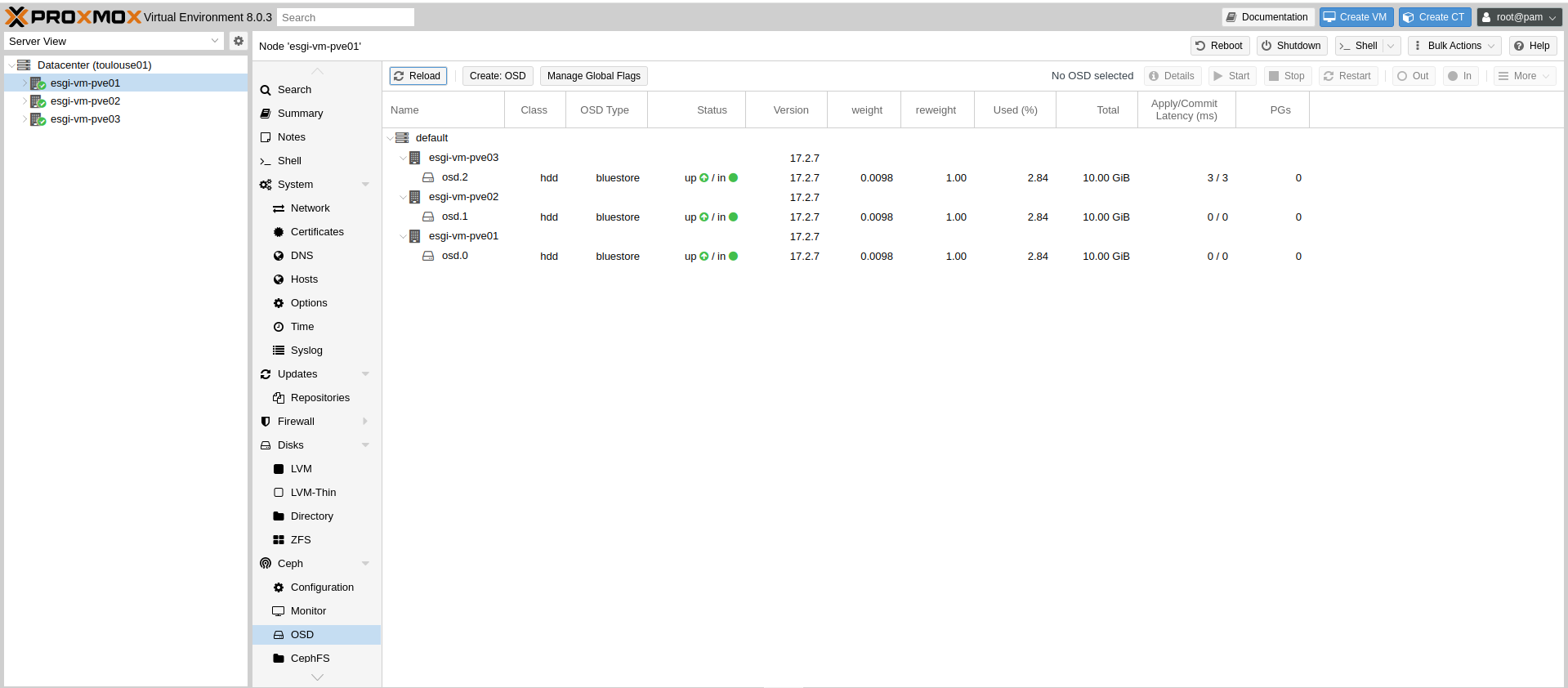Collapse the Updates menu section
The height and width of the screenshot is (688, 1568).
[x=365, y=374]
